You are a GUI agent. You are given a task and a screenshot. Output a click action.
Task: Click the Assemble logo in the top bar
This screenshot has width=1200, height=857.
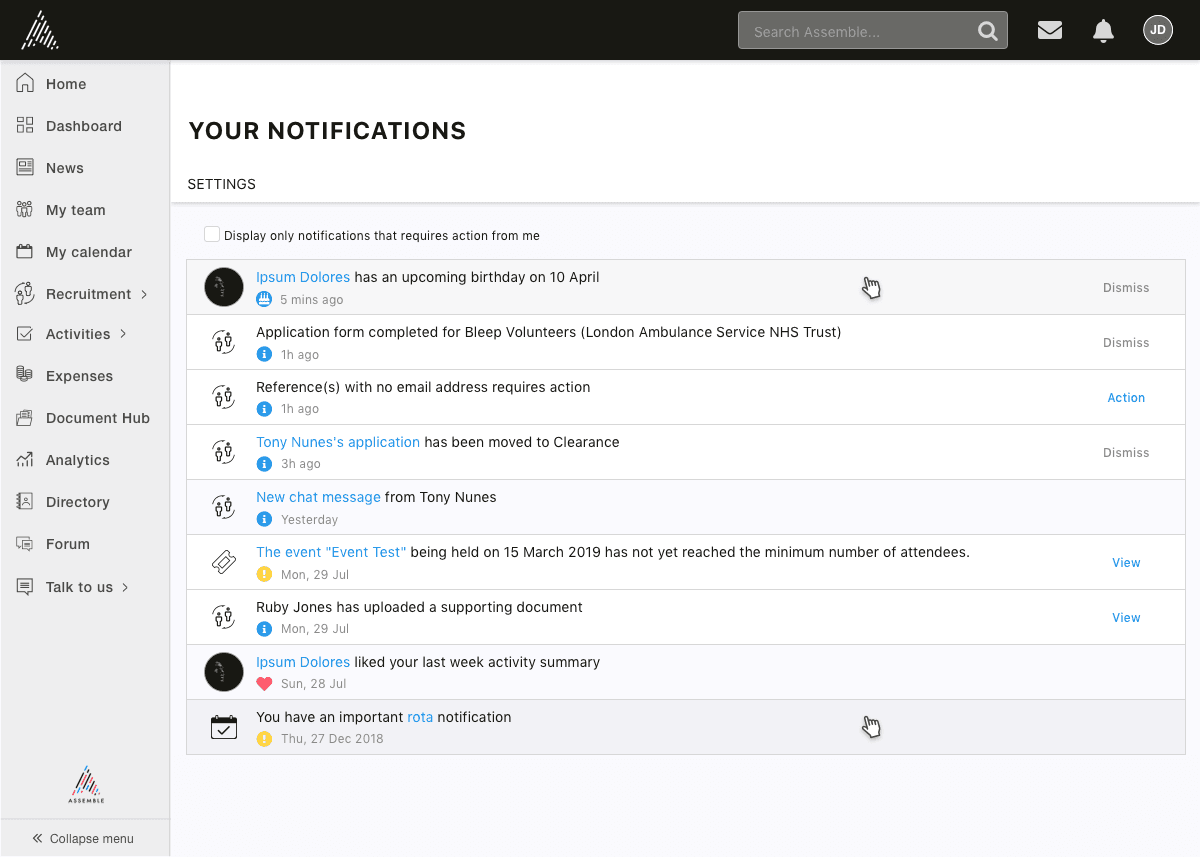pyautogui.click(x=40, y=30)
